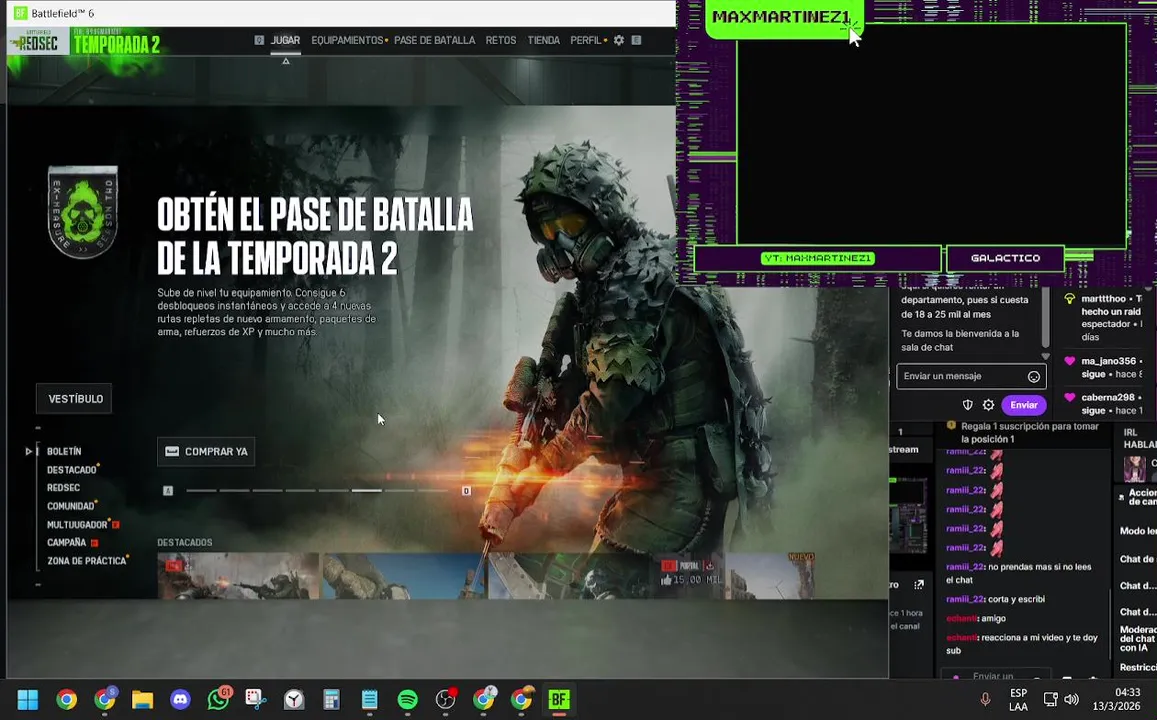Select BOLETÍN in side menu
The width and height of the screenshot is (1157, 720).
64,451
